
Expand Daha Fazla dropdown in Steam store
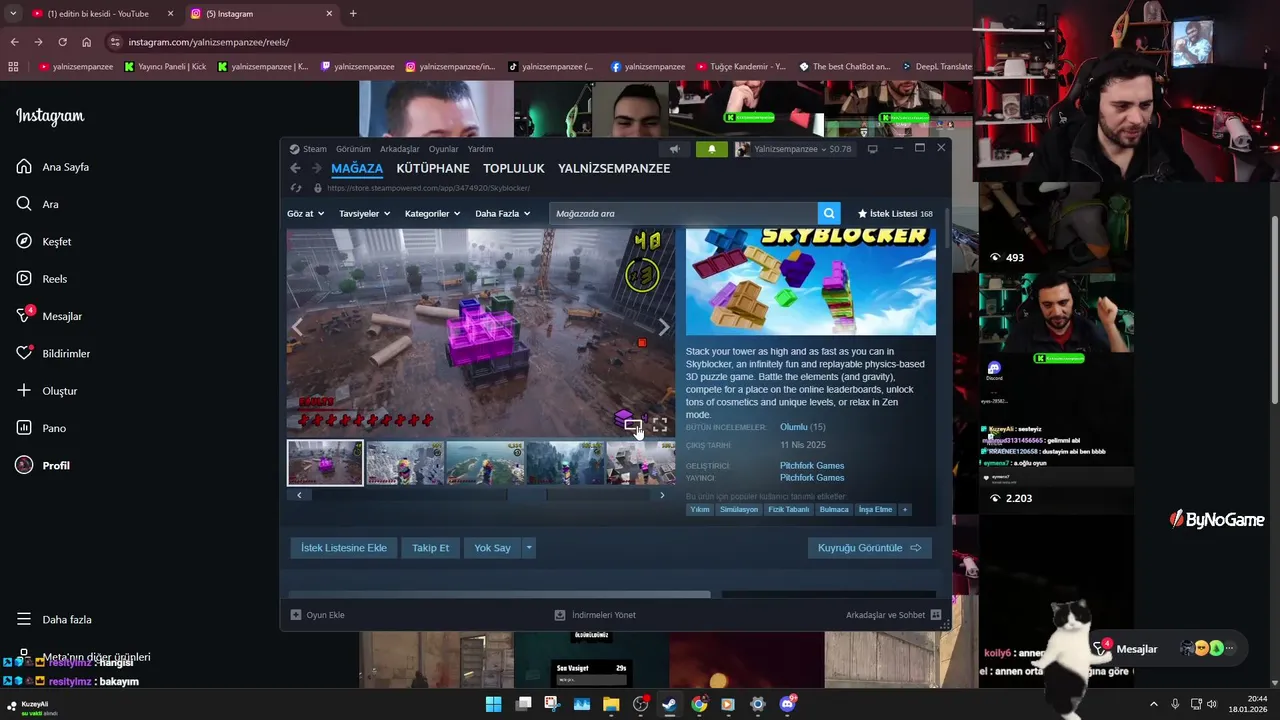pos(502,213)
